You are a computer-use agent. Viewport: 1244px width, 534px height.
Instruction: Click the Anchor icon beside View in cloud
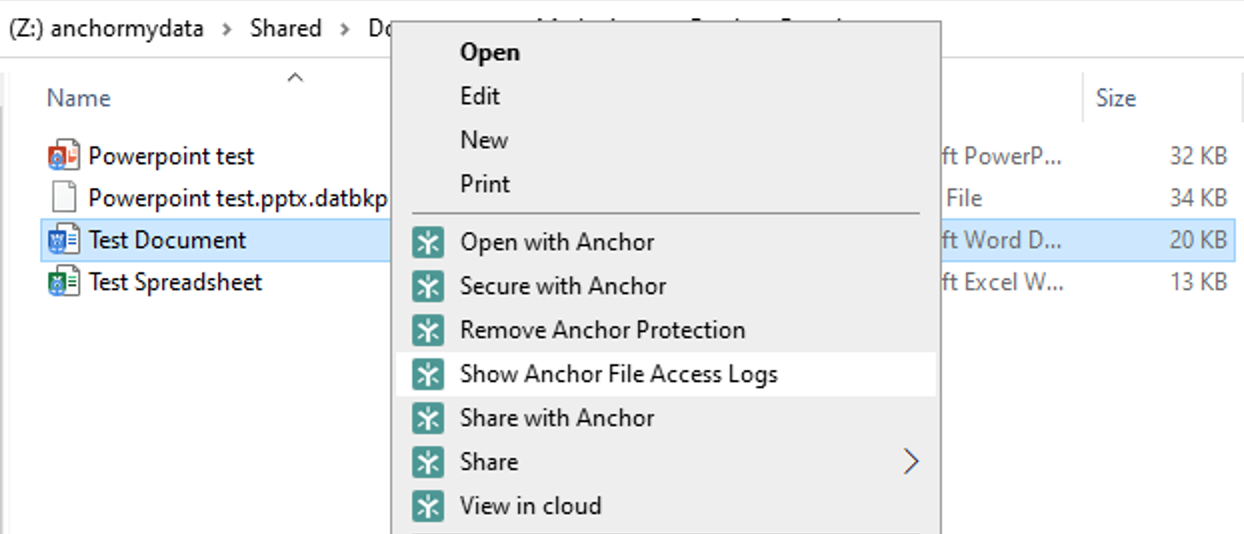pyautogui.click(x=428, y=507)
